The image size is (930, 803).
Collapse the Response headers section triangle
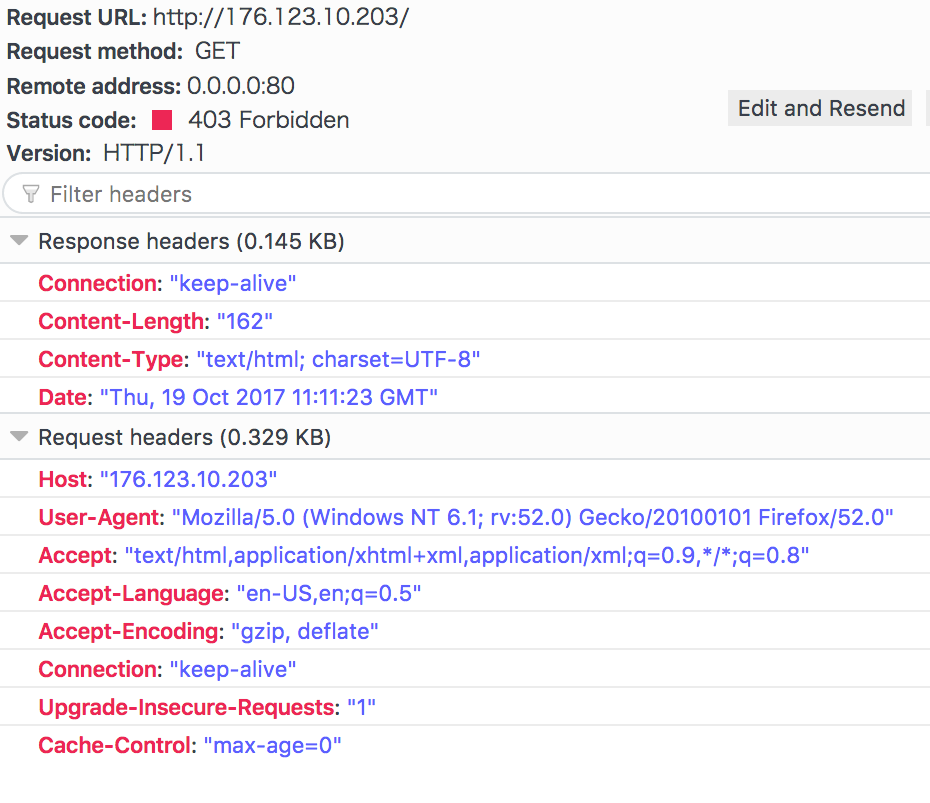click(19, 240)
